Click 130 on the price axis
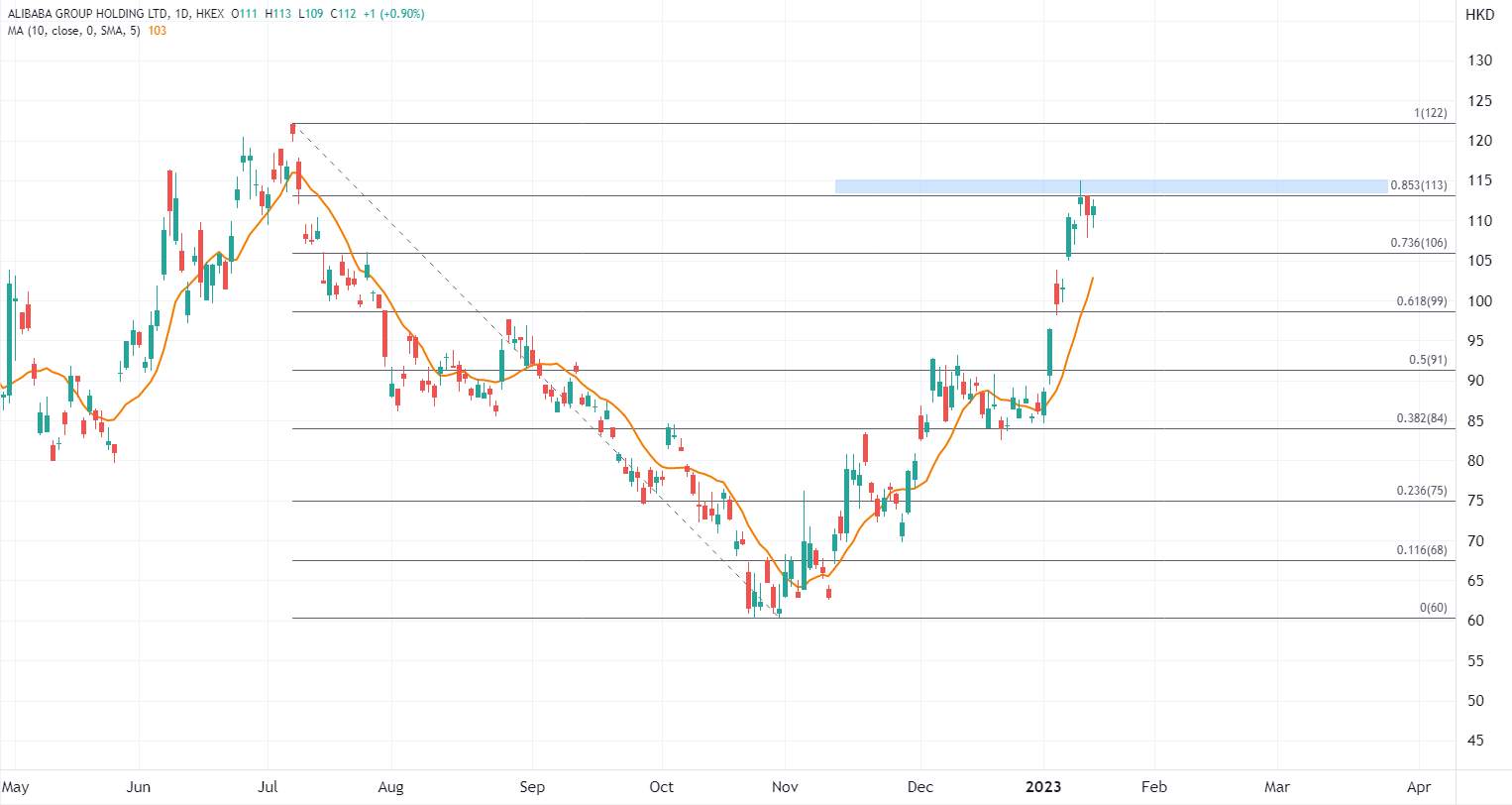The width and height of the screenshot is (1512, 805). pyautogui.click(x=1479, y=60)
